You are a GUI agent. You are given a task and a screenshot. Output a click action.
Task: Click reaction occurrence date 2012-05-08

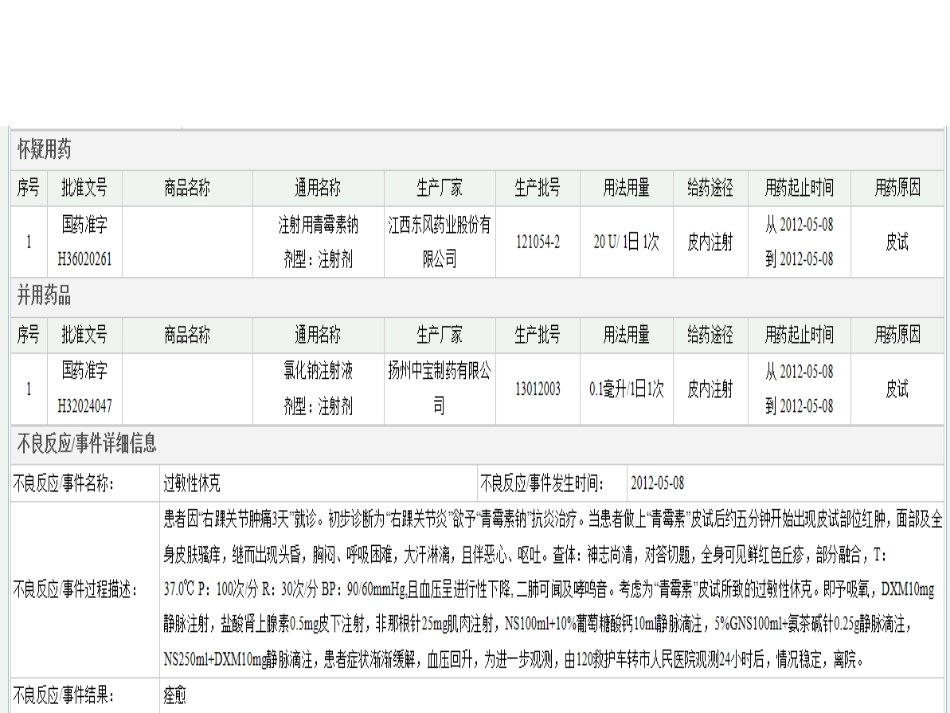point(657,483)
